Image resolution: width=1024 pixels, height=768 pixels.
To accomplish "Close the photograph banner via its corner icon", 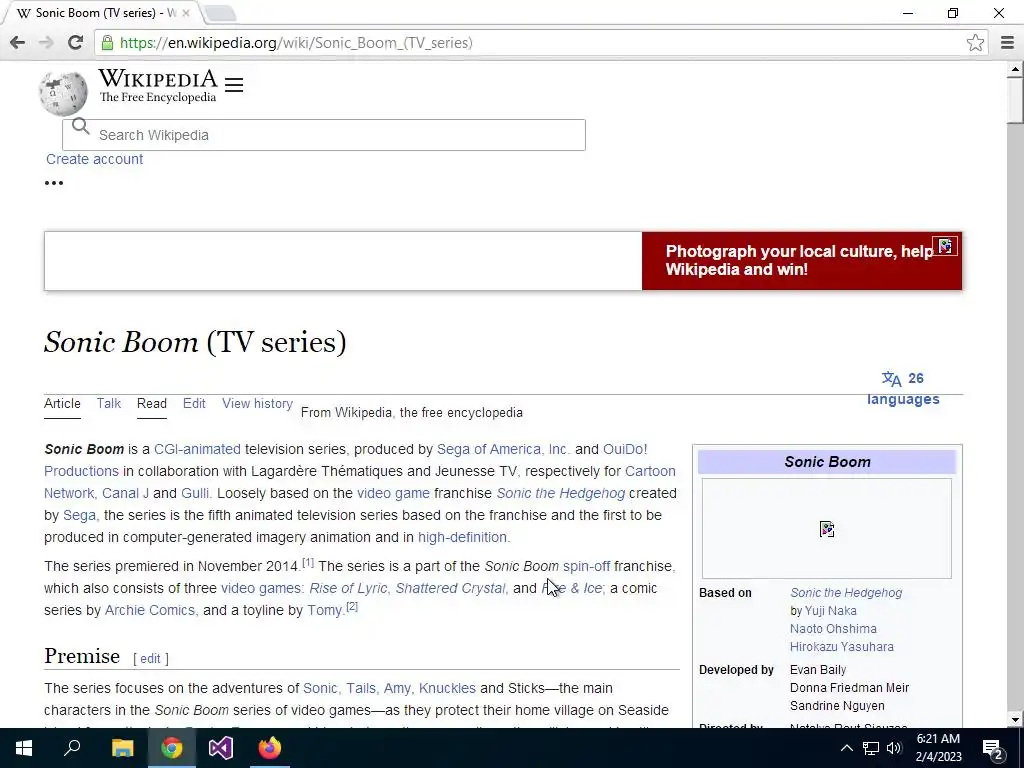I will click(x=945, y=246).
